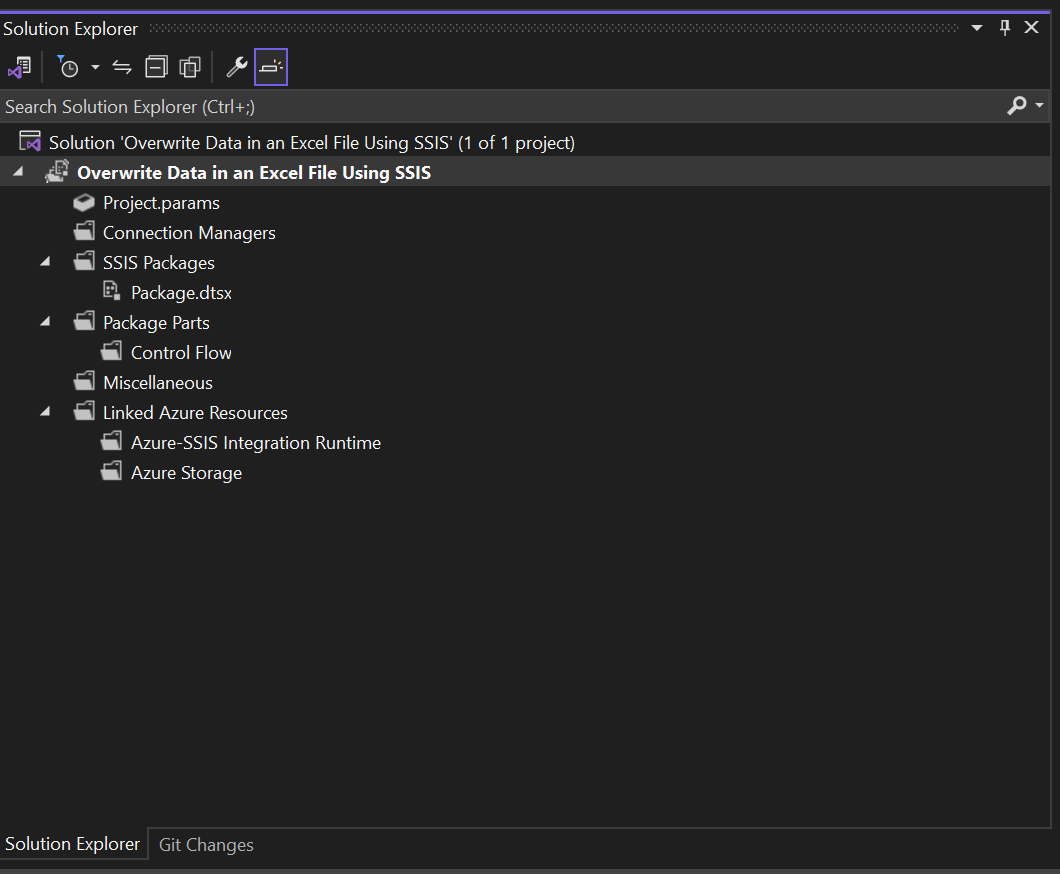Screen dimensions: 1060x874
Task: Click Linked Azure Resources folder icon
Action: [x=84, y=411]
